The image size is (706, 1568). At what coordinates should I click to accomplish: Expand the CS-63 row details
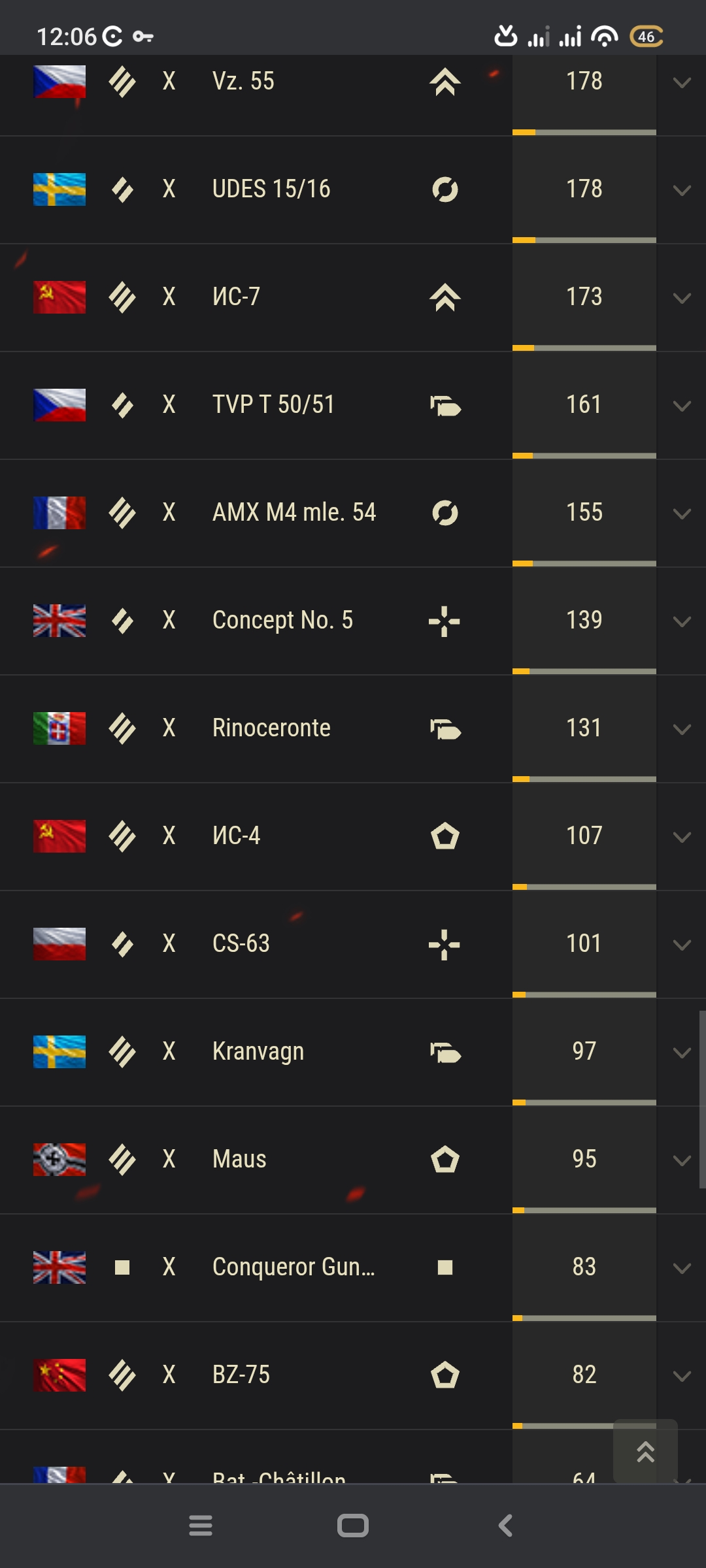(x=682, y=945)
